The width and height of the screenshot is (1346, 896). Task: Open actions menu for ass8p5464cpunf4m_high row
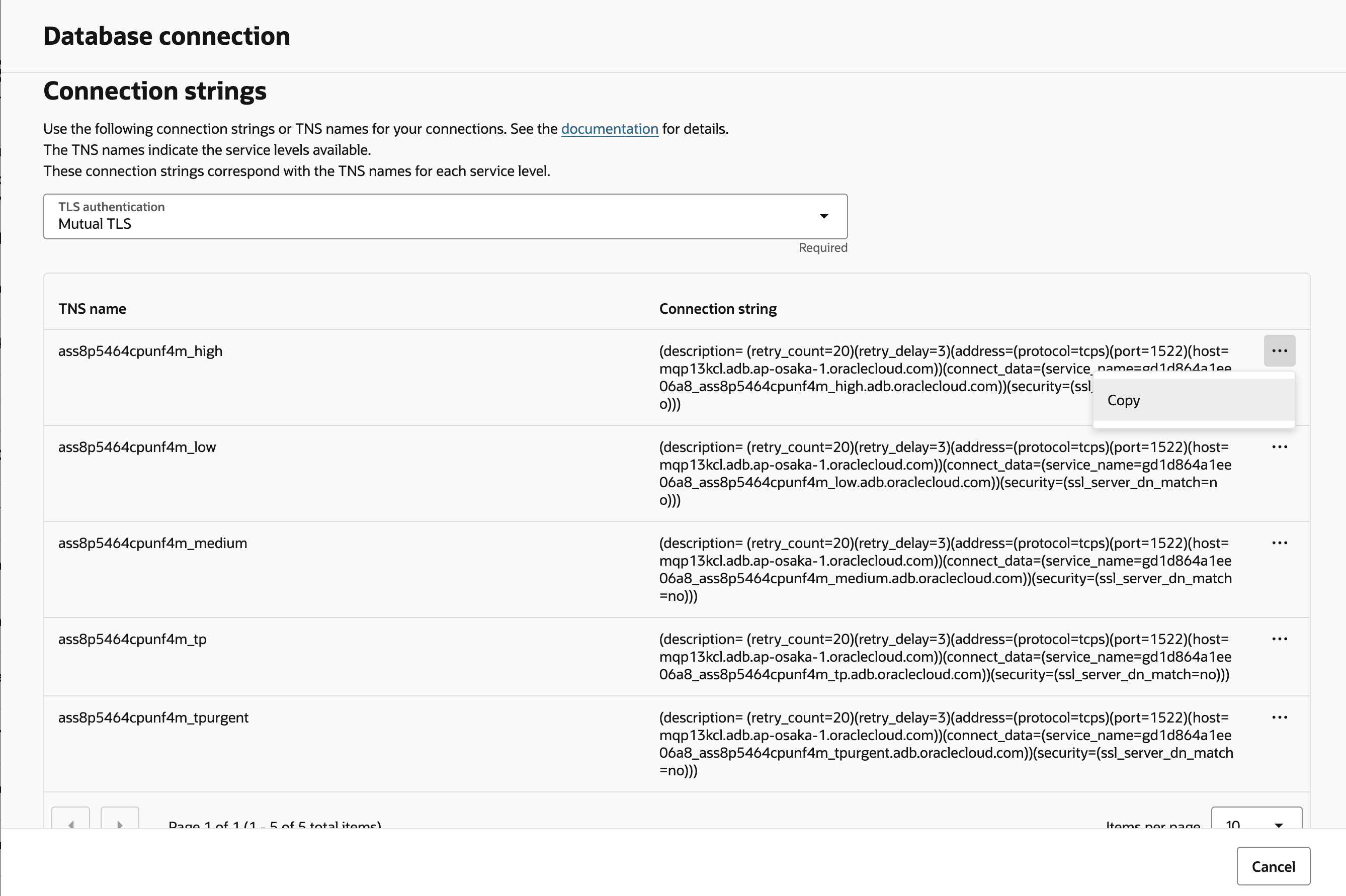(1279, 350)
